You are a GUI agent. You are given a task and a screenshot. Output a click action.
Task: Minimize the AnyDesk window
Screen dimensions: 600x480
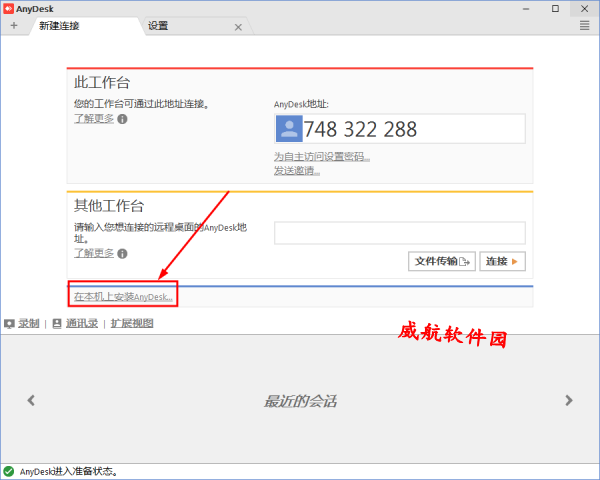click(x=526, y=9)
